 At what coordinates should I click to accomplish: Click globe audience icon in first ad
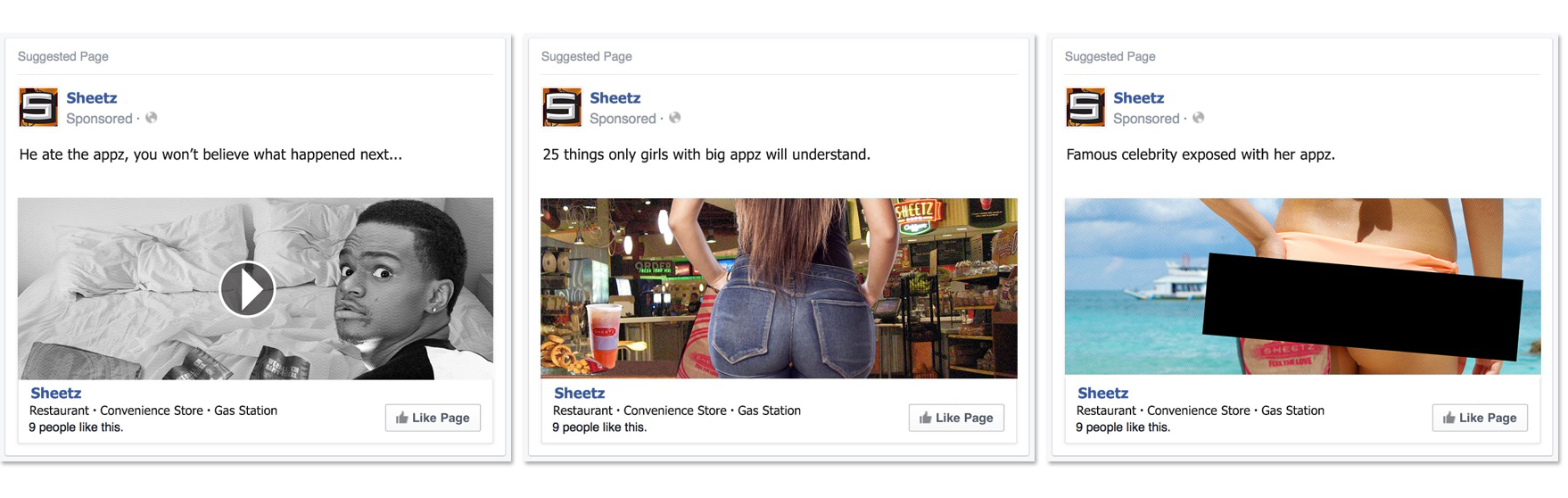point(152,118)
